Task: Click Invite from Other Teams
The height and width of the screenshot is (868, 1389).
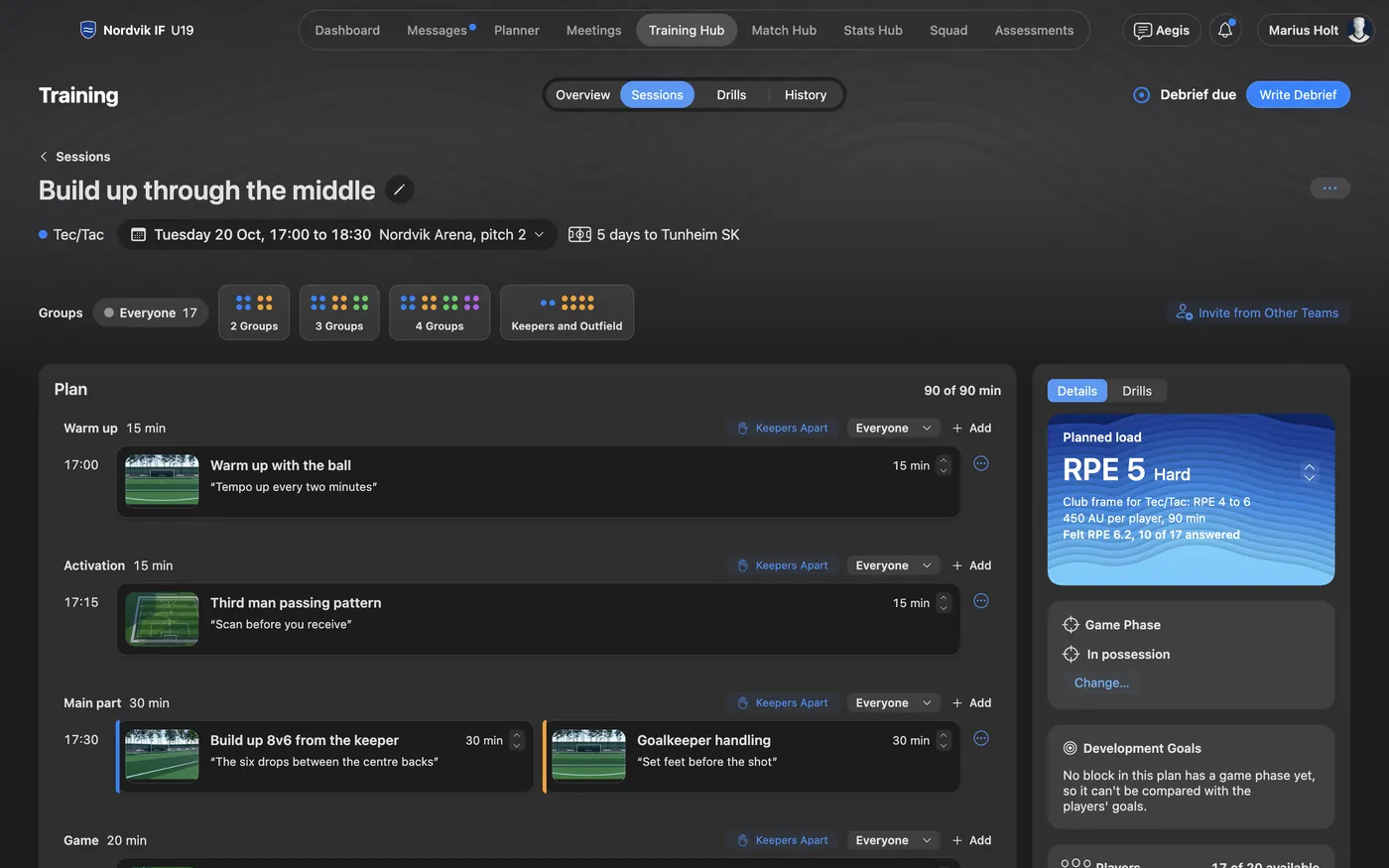Action: click(1257, 312)
